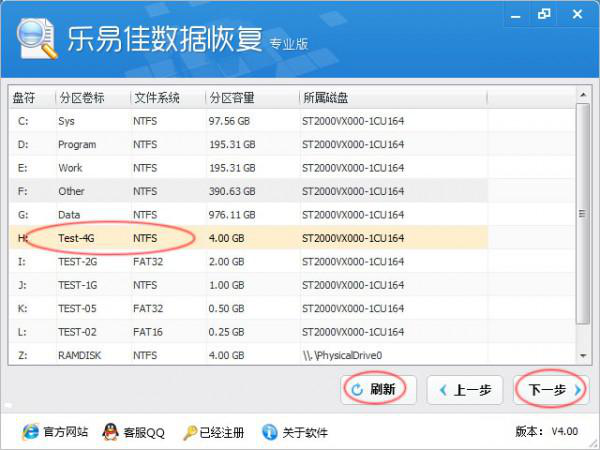Screen dimensions: 600x450
Task: Click the 97.56 GB capacity cell
Action: [x=229, y=121]
